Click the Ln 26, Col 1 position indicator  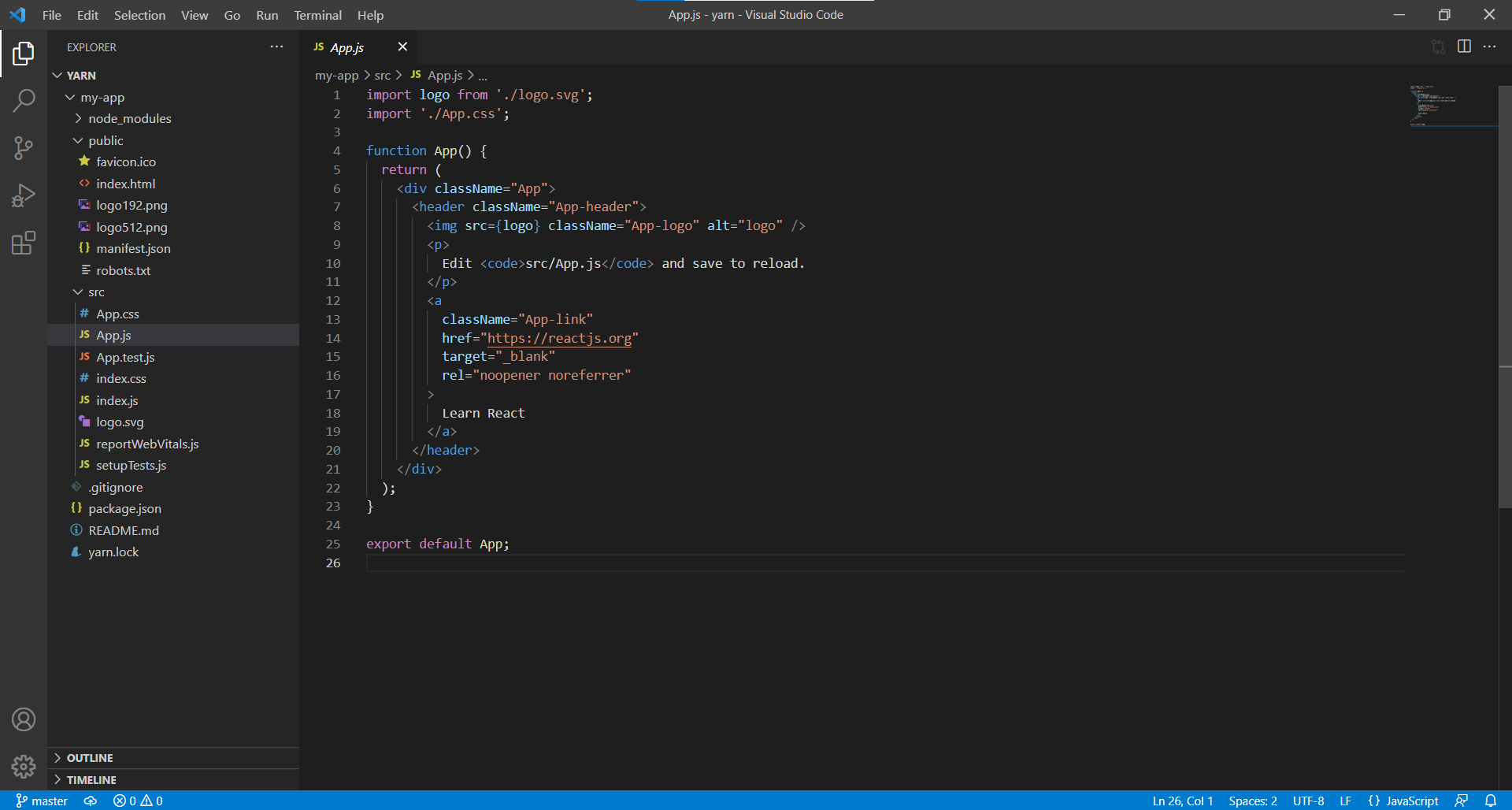[x=1183, y=801]
